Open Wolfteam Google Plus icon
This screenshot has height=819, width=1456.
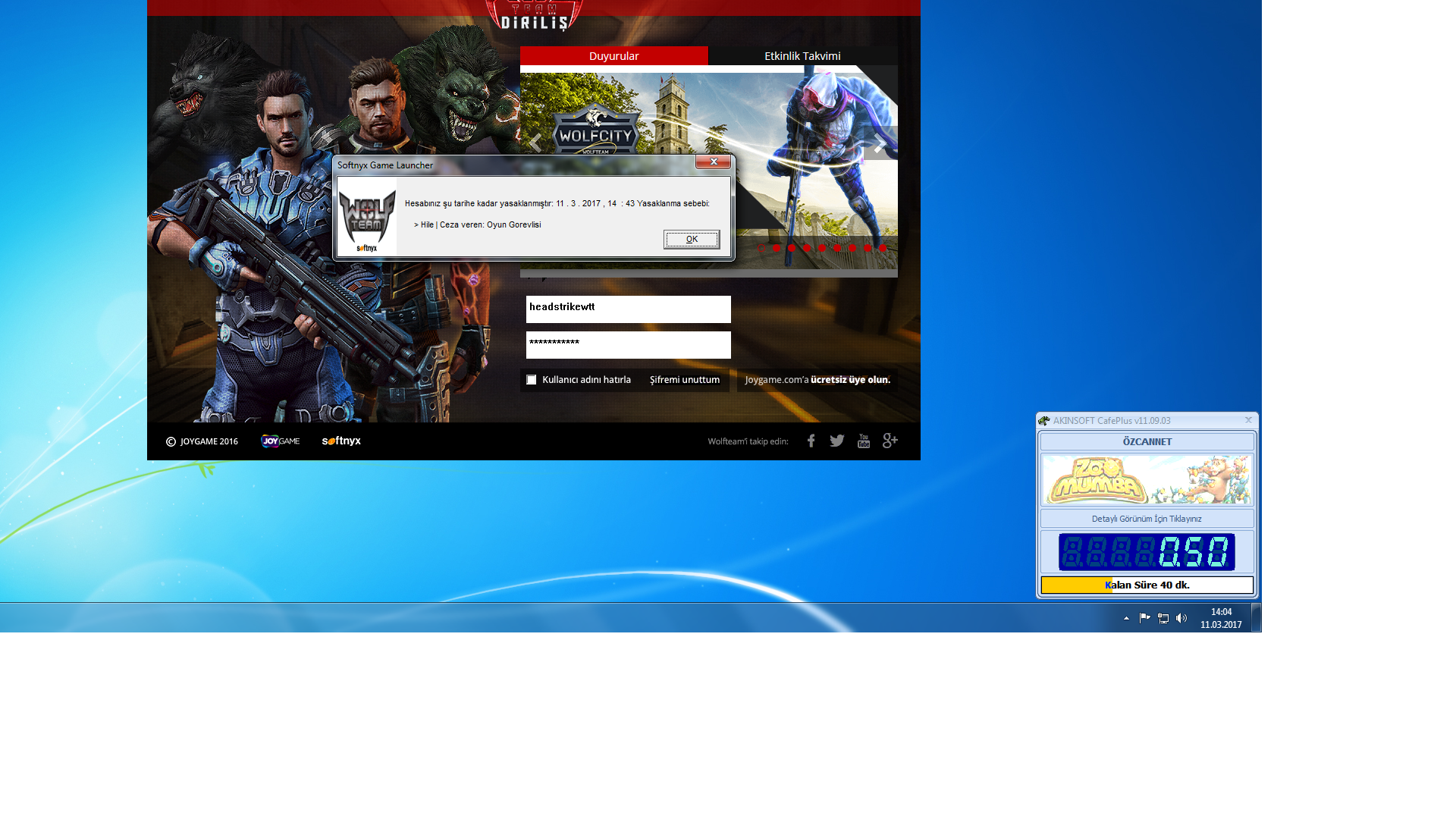890,441
